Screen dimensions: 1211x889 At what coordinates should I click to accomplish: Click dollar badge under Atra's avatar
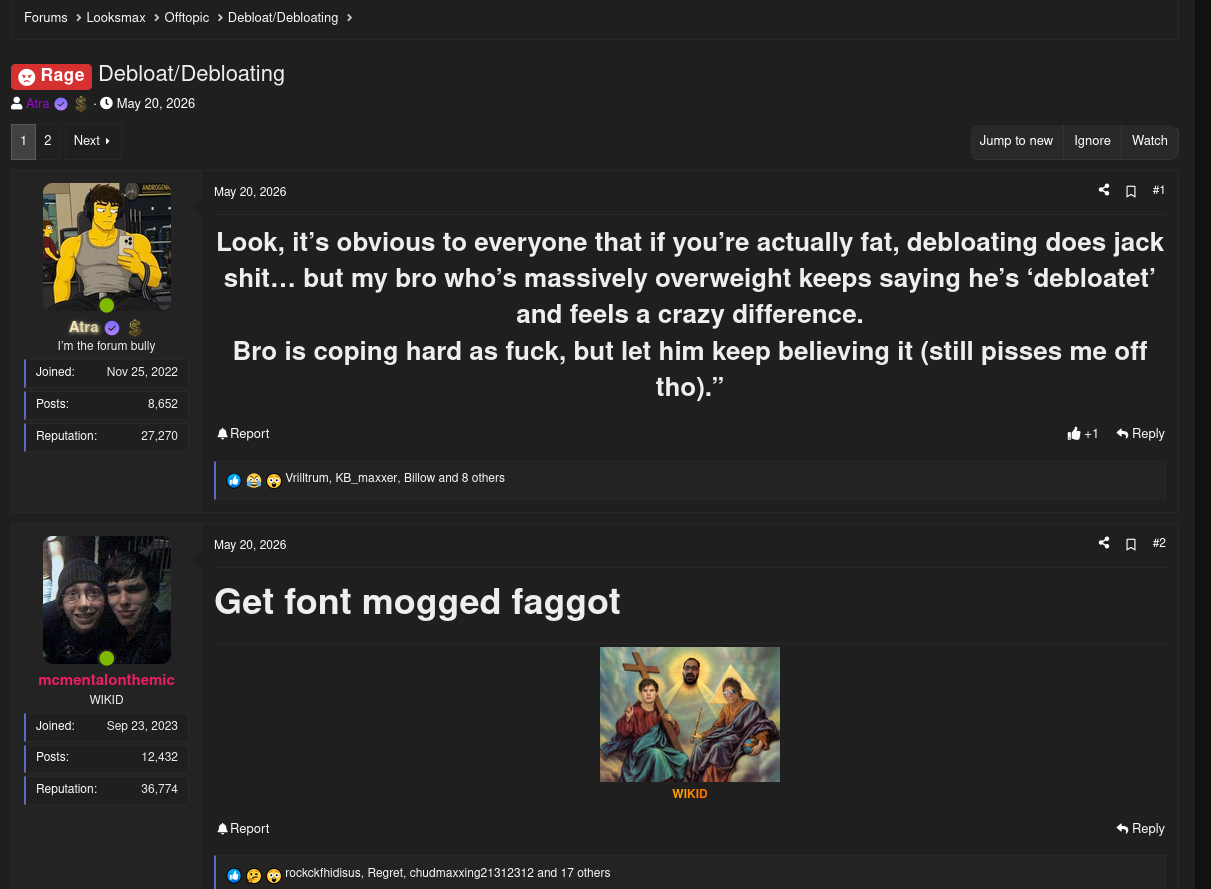[x=135, y=328]
